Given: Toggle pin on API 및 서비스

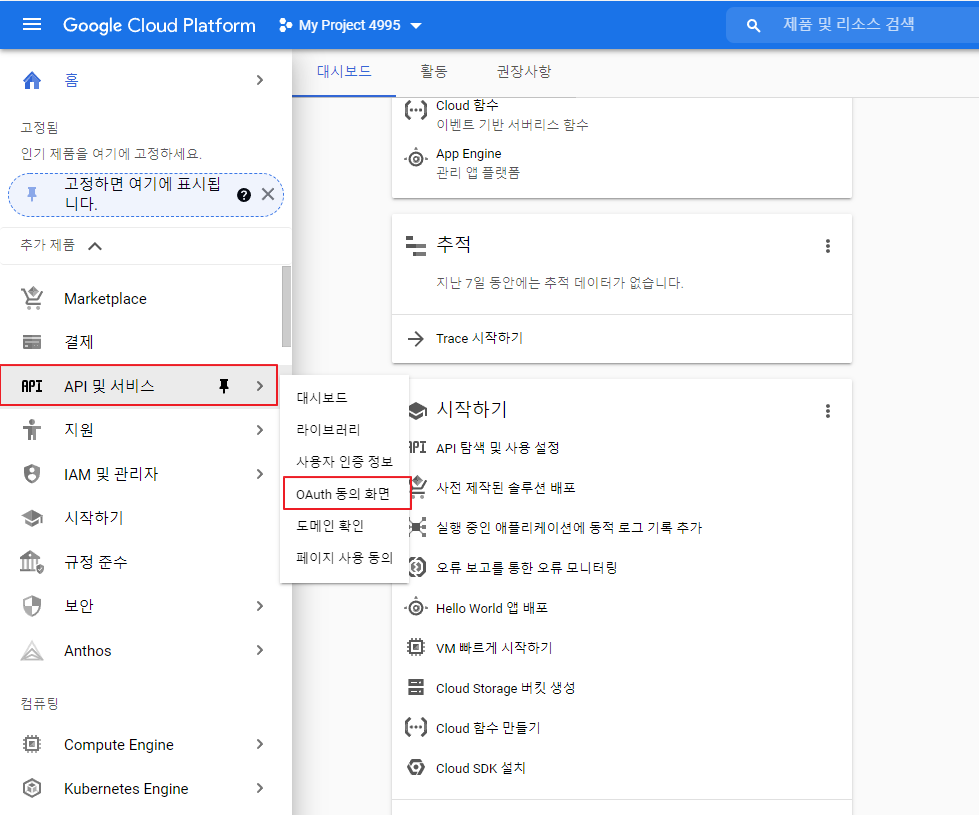Looking at the screenshot, I should 224,386.
